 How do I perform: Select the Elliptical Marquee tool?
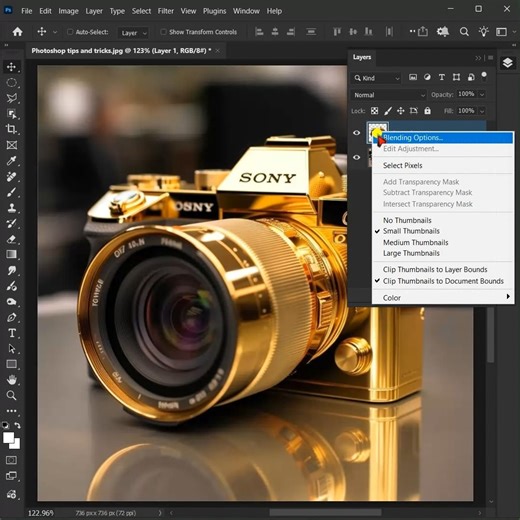click(12, 83)
